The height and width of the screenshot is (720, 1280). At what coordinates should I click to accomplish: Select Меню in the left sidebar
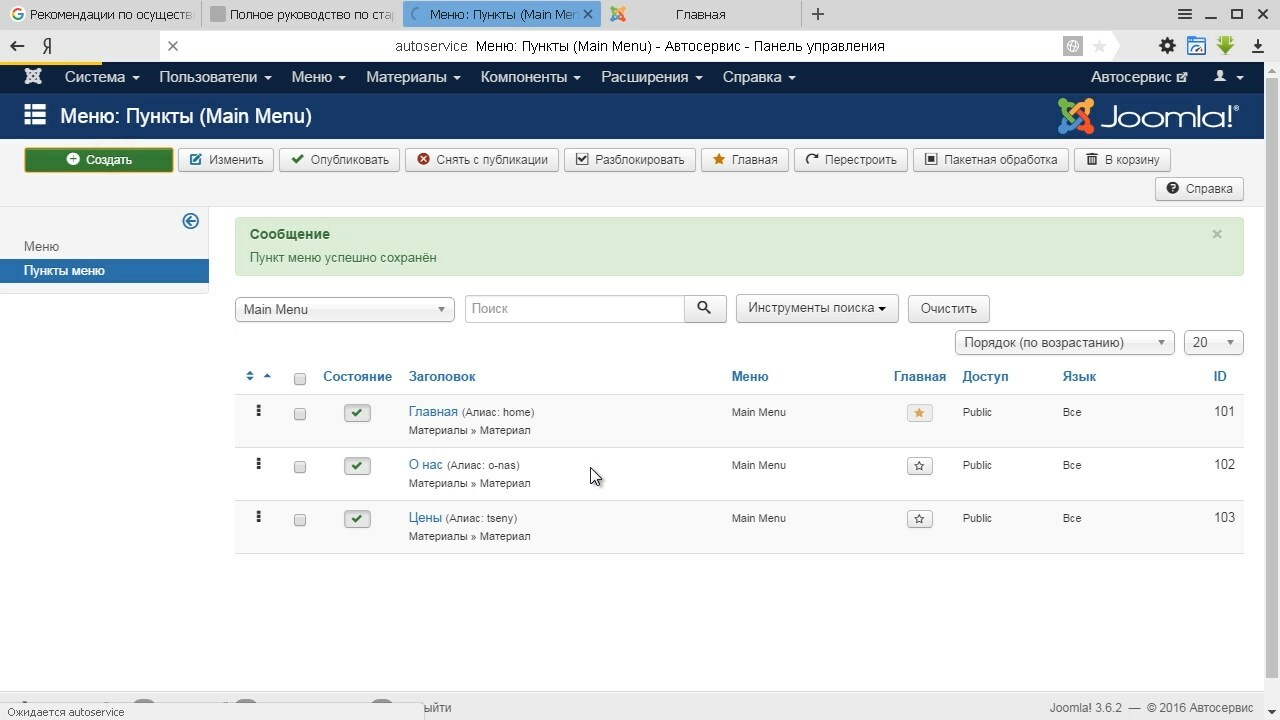pos(42,246)
